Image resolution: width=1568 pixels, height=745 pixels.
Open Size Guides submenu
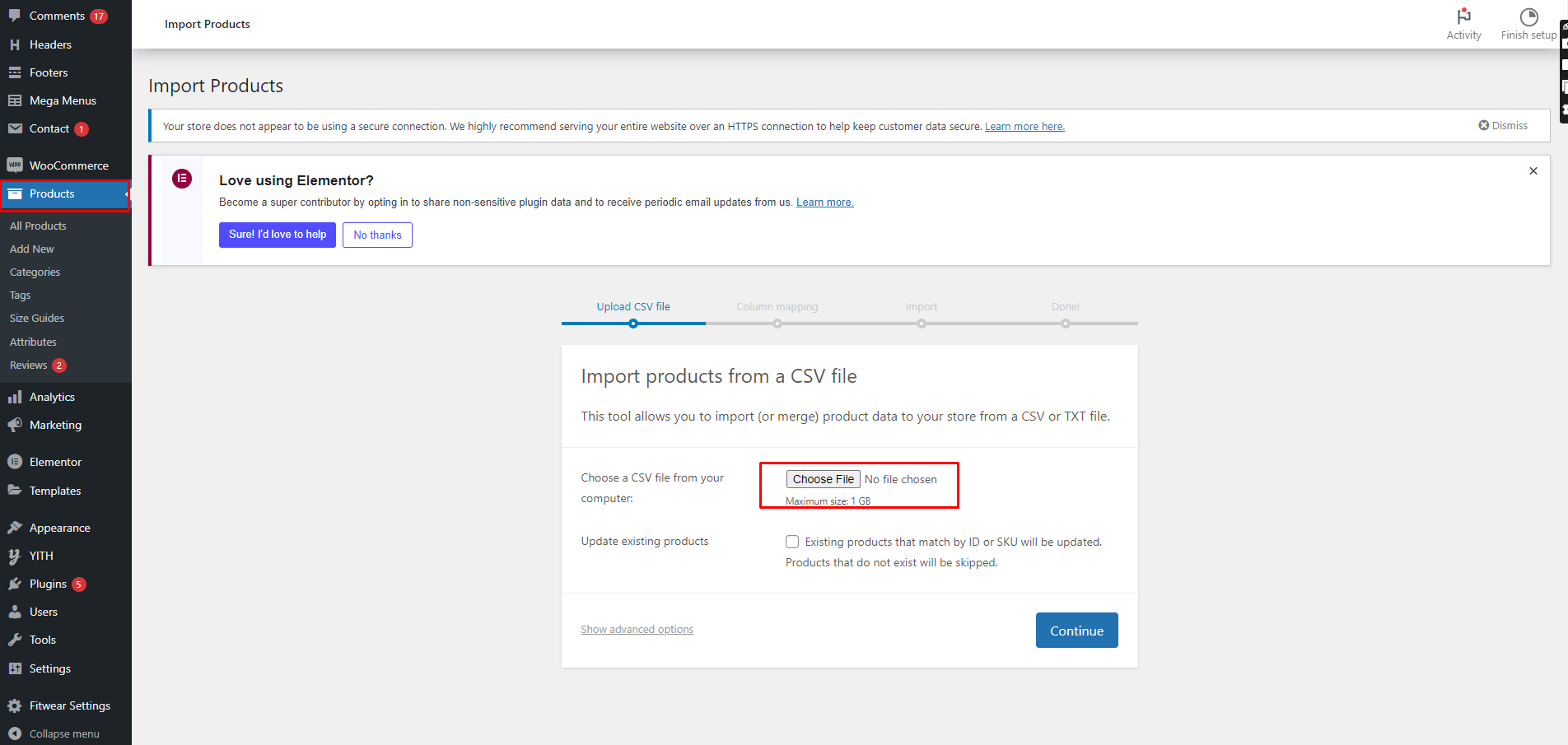point(37,318)
